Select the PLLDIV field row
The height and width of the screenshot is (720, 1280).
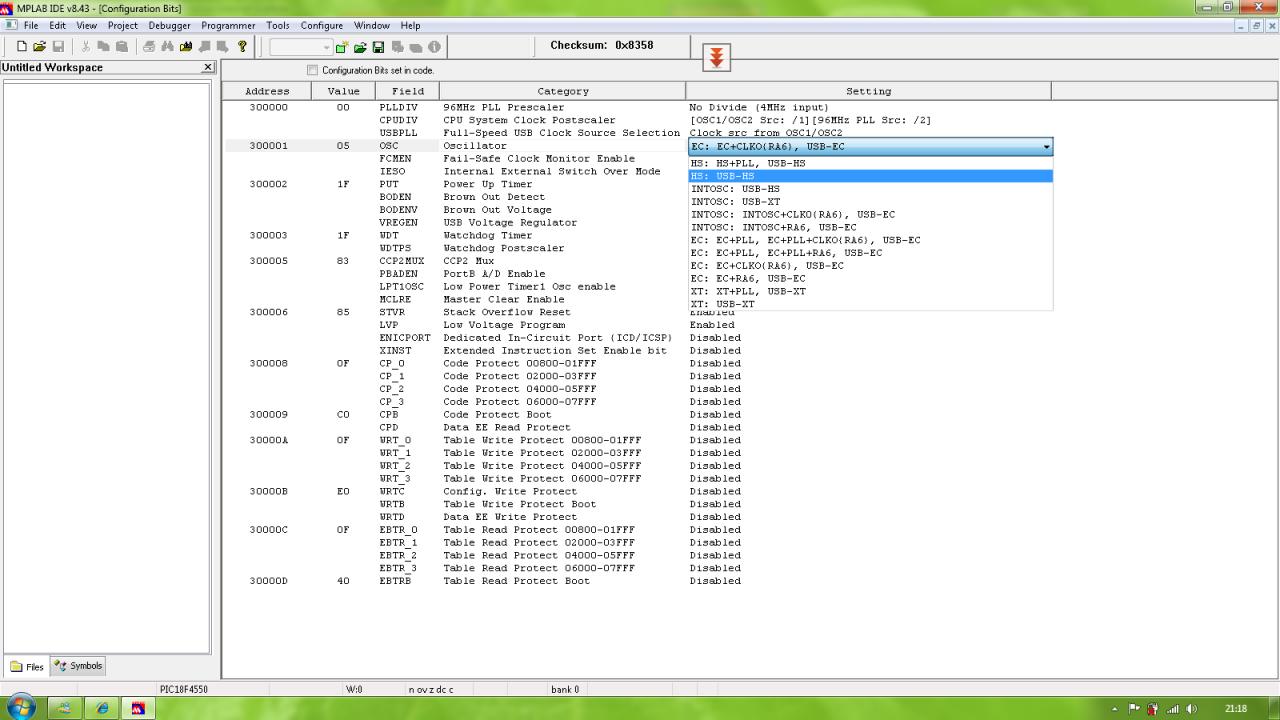398,107
